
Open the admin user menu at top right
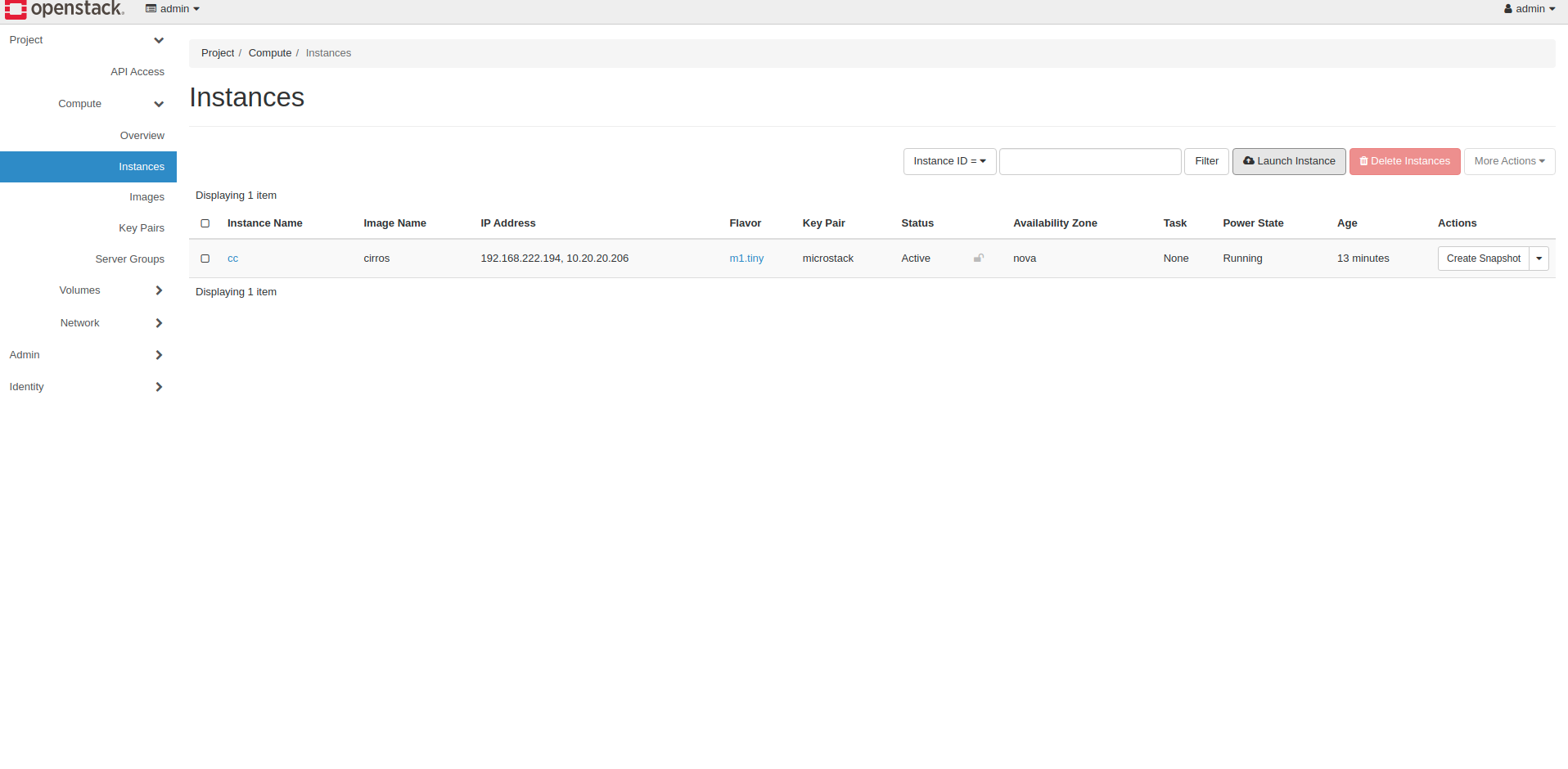1529,9
